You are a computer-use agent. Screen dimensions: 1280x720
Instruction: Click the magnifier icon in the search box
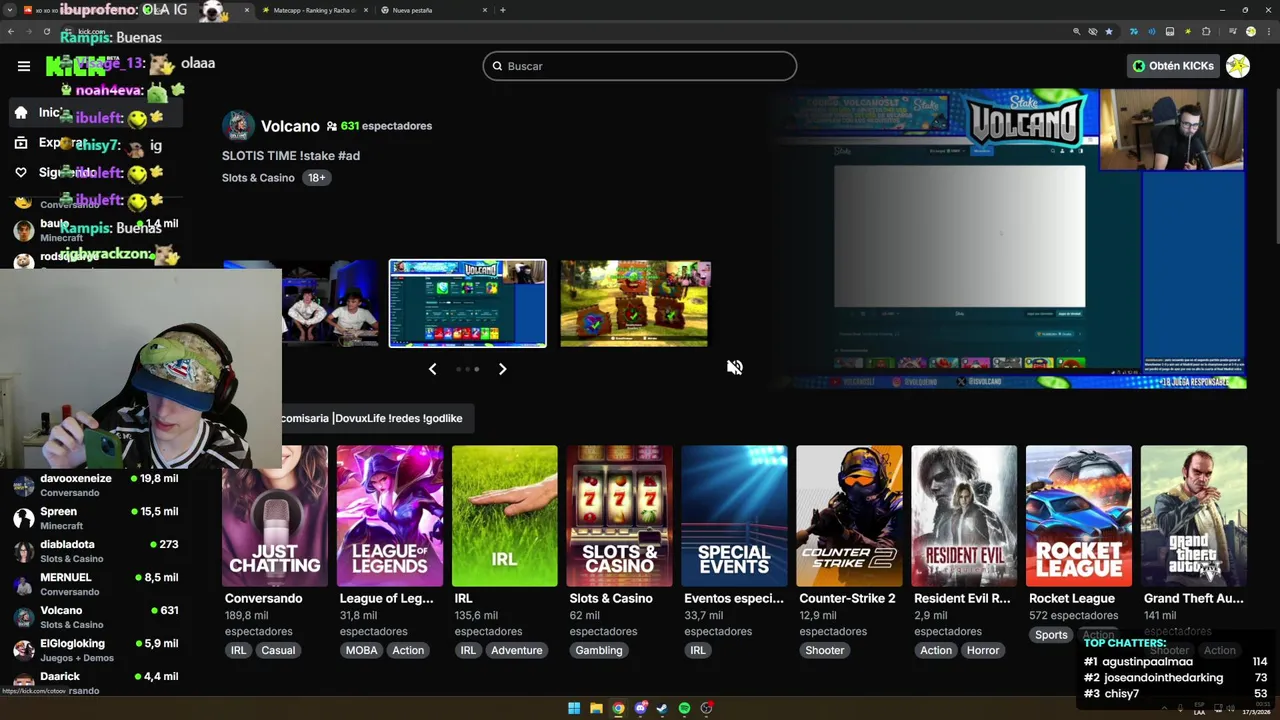point(497,66)
